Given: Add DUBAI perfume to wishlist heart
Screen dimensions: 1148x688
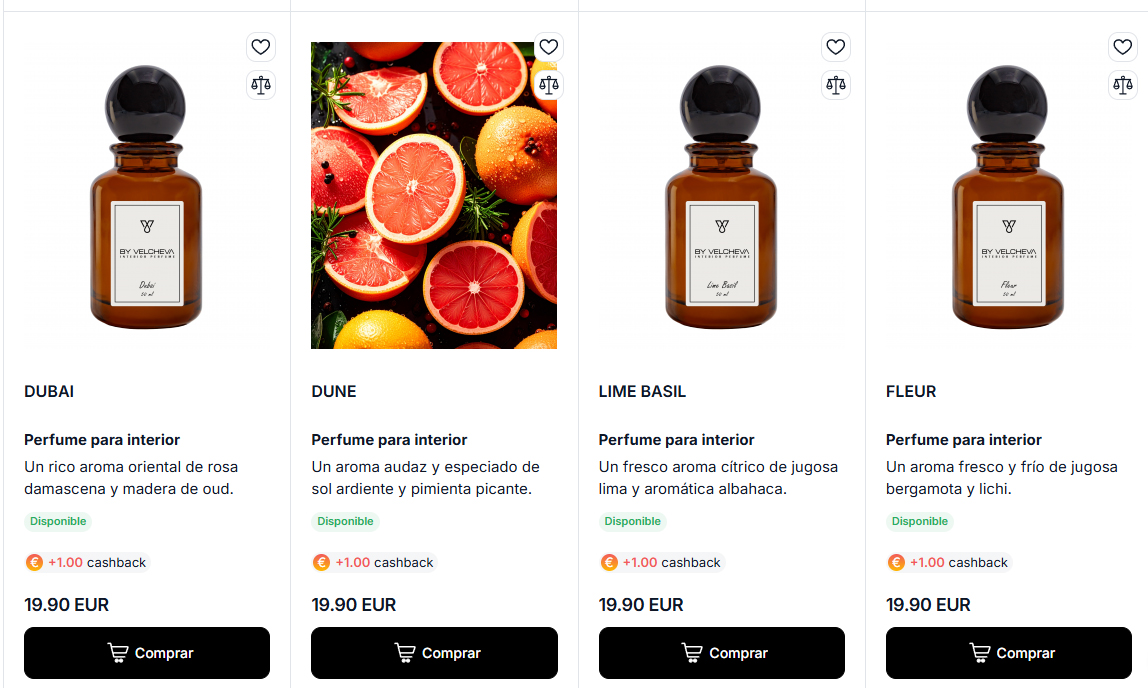Looking at the screenshot, I should pyautogui.click(x=261, y=47).
